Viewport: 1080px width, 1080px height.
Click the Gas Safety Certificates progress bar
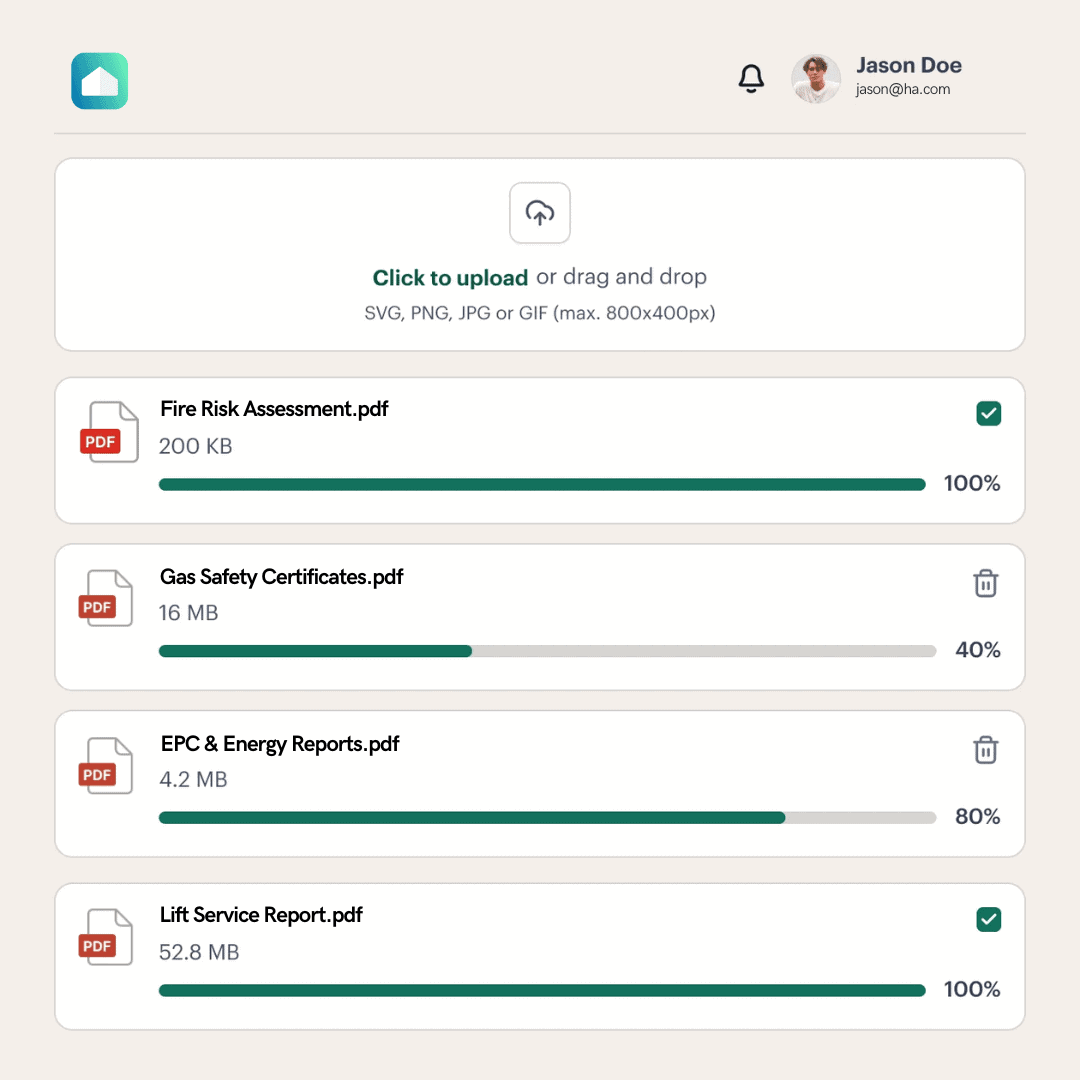coord(547,651)
